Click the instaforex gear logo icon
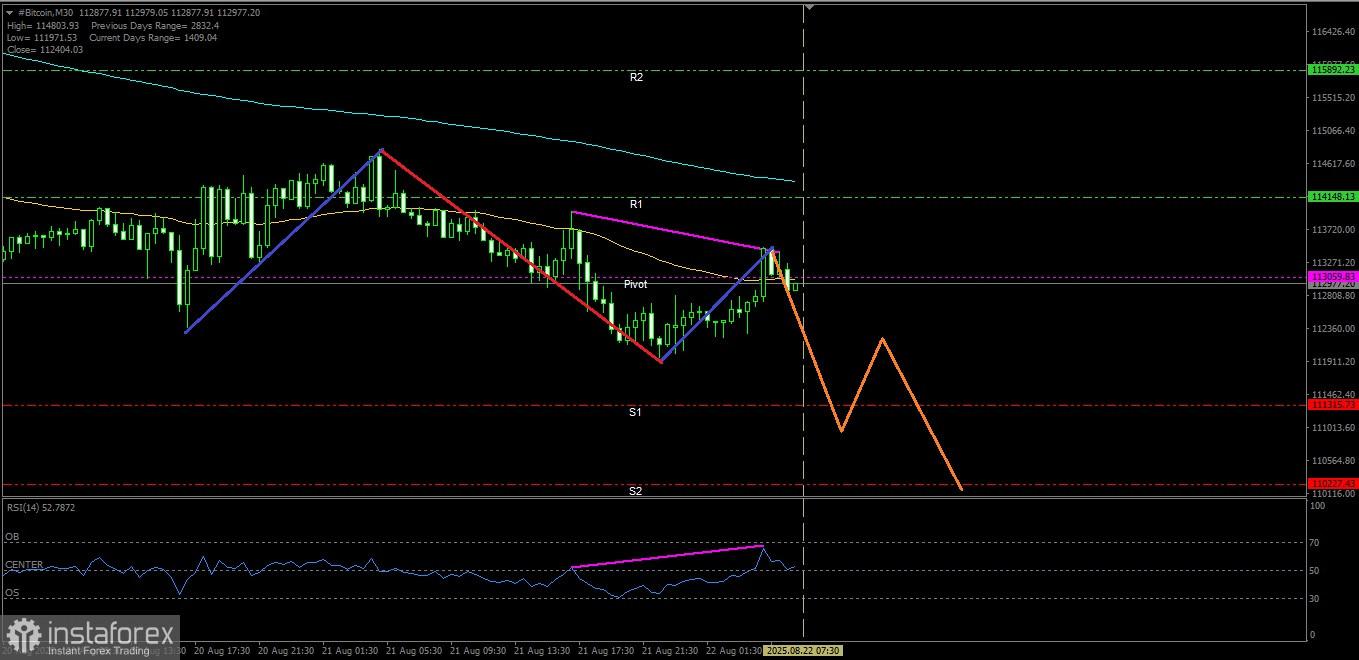 pyautogui.click(x=22, y=634)
